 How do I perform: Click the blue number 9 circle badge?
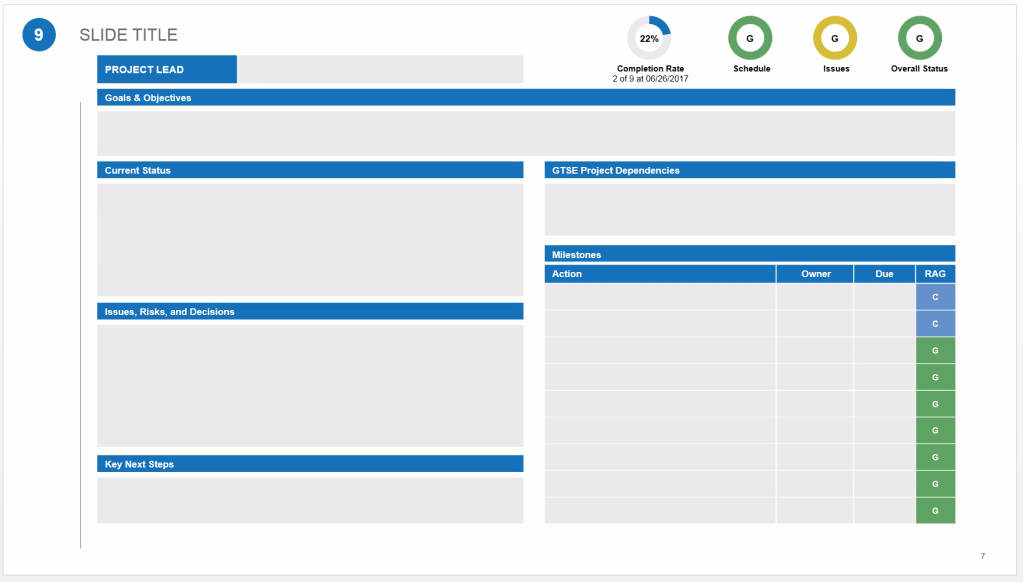coord(38,35)
